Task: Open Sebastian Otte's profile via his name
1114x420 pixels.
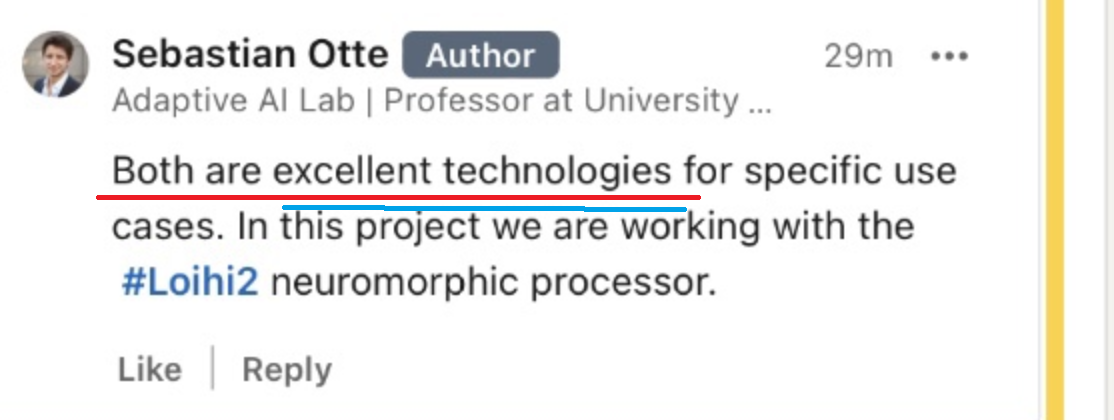Action: click(x=250, y=55)
